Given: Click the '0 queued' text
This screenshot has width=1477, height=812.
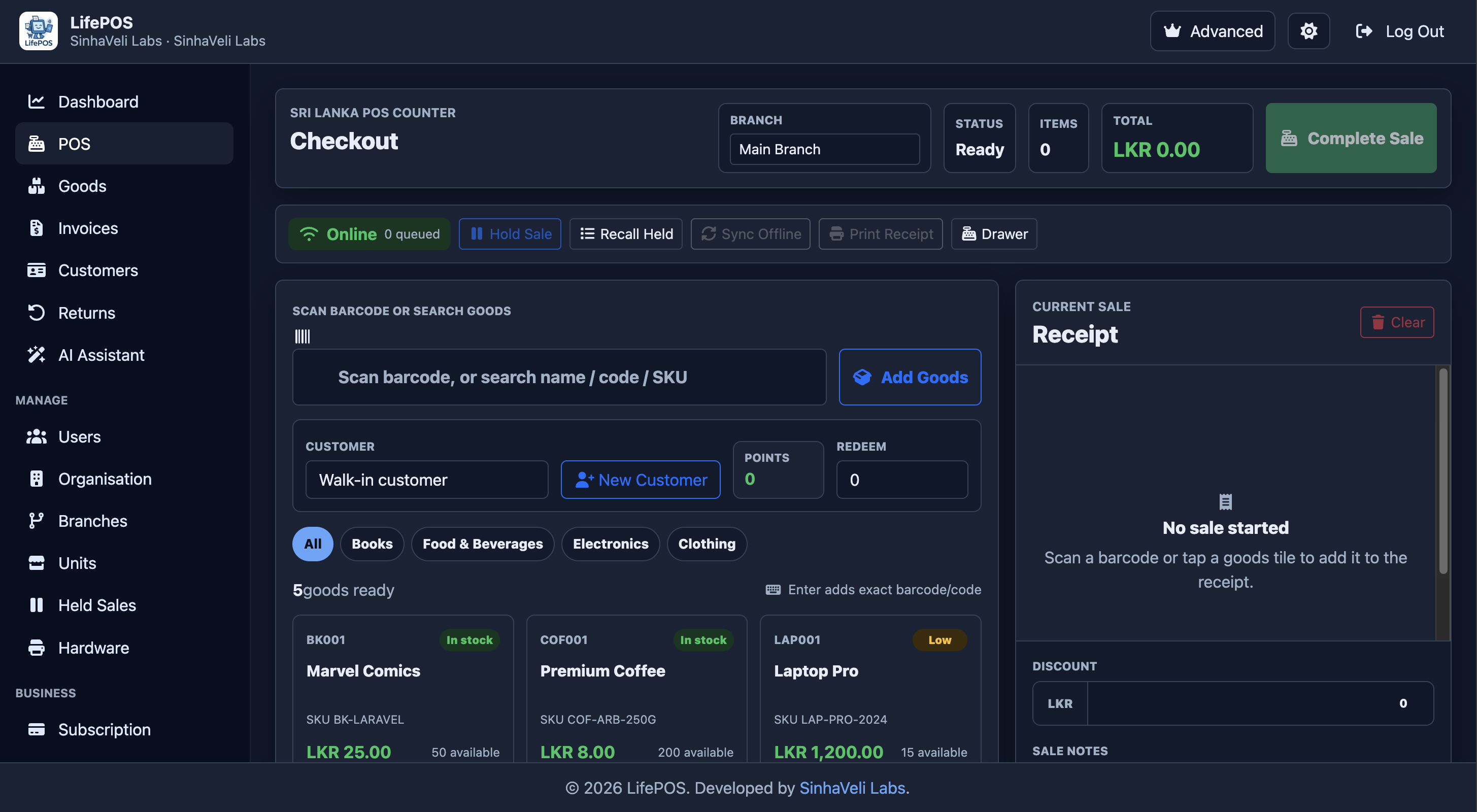Looking at the screenshot, I should [x=412, y=234].
